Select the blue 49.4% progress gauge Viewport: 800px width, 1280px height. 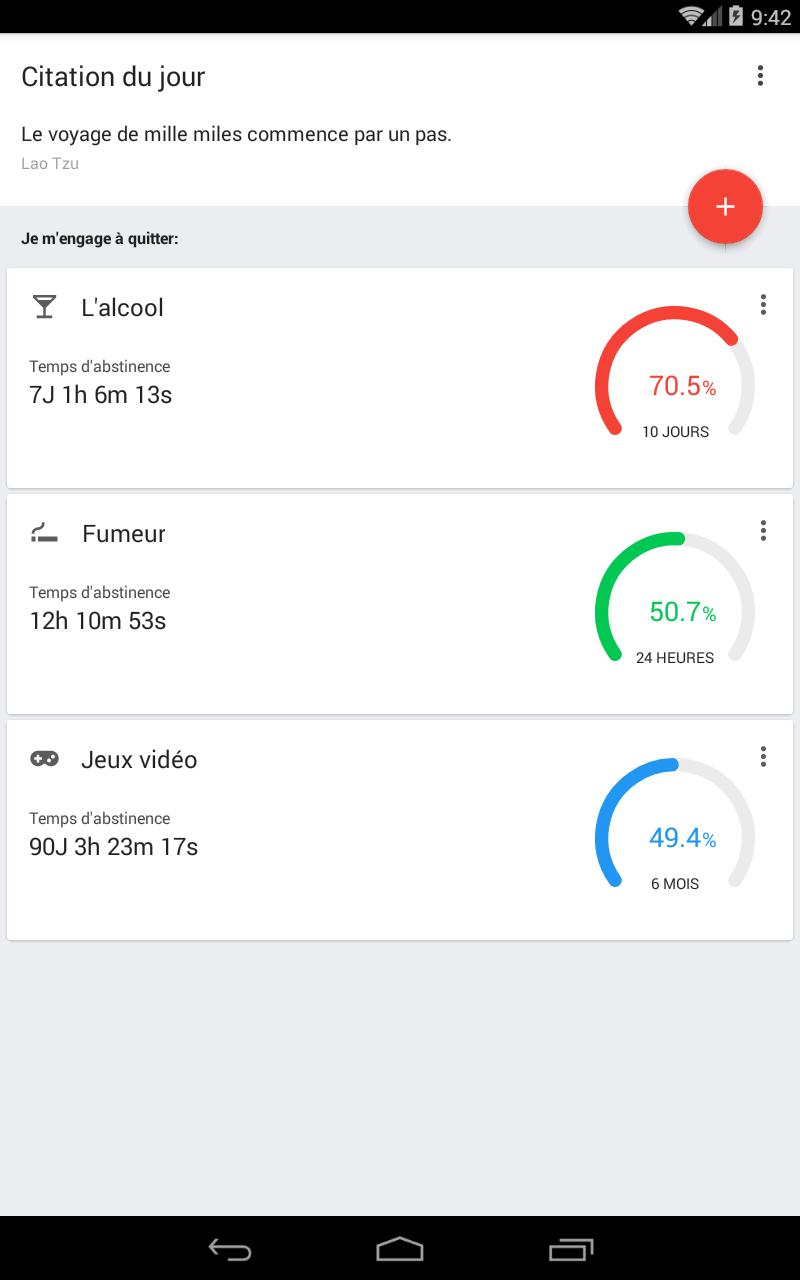[675, 828]
